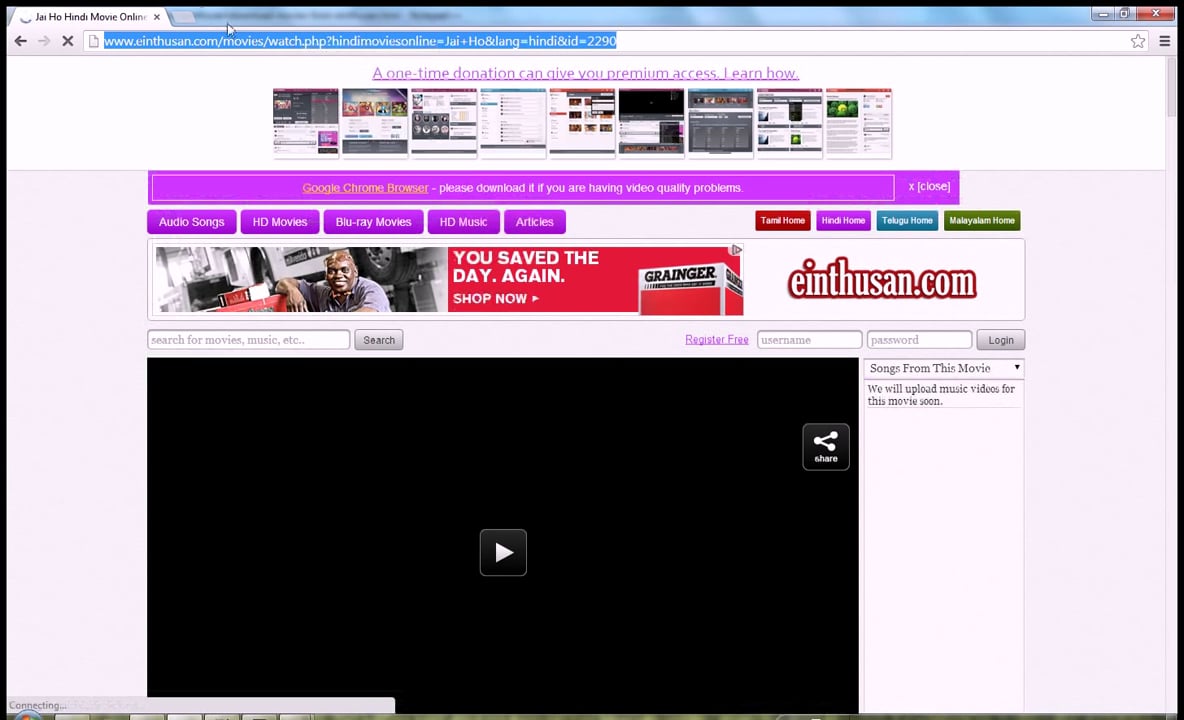Screen dimensions: 1184x720
Task: Open the first website thumbnail in banner
Action: 306,123
